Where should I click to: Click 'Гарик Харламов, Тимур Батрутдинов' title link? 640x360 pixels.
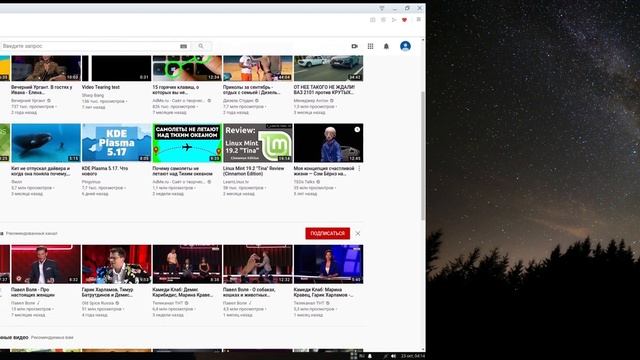[x=107, y=292]
